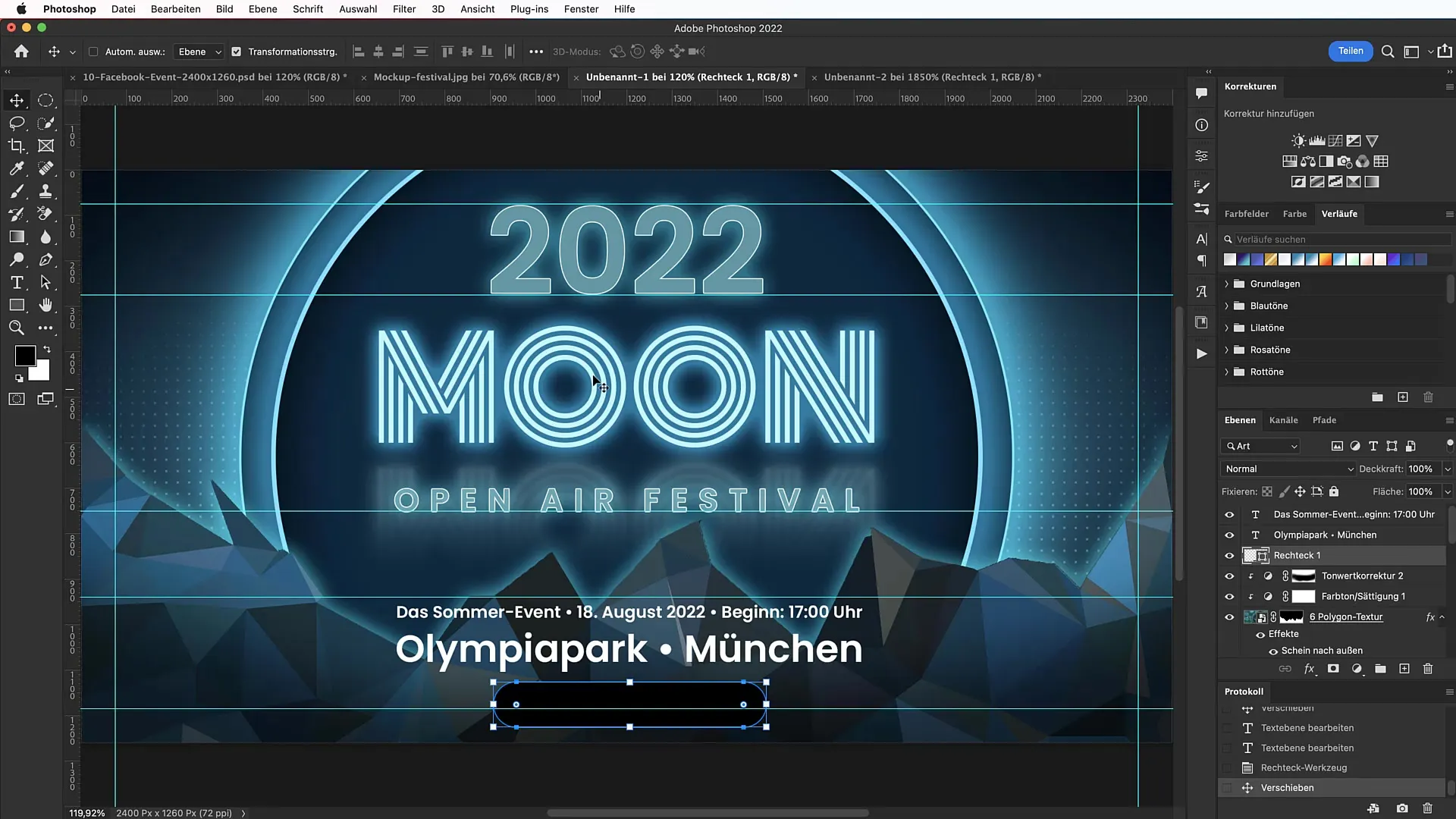Viewport: 1456px width, 819px height.
Task: Select the Hand tool
Action: click(45, 305)
